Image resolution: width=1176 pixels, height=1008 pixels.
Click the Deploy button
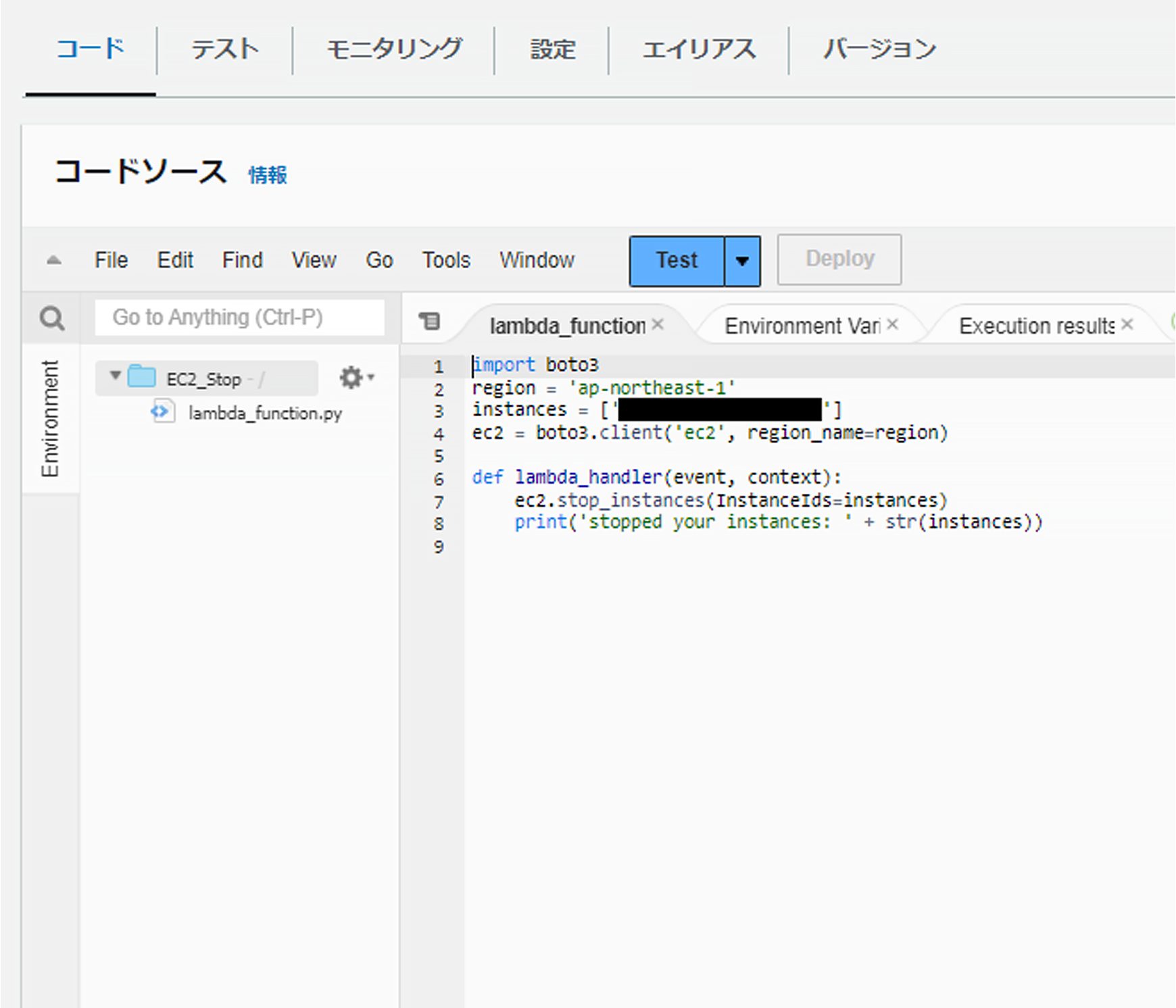839,259
